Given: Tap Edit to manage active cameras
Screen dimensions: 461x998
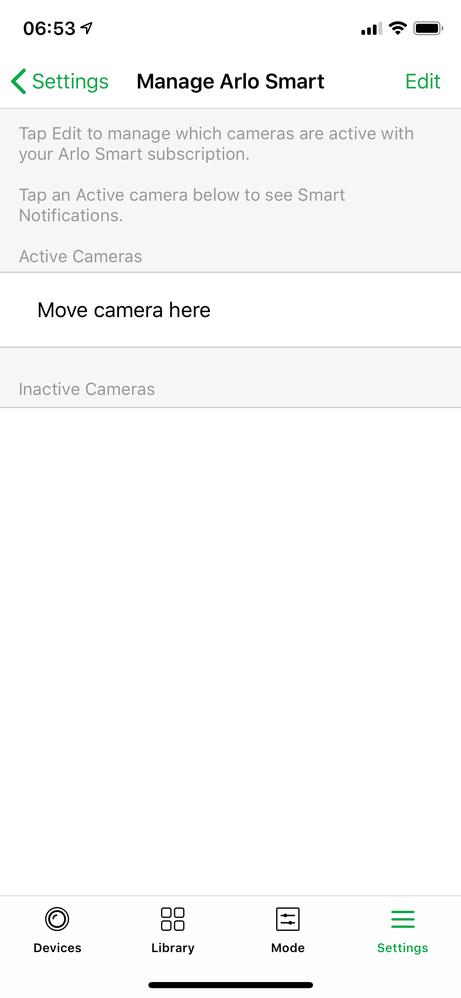Looking at the screenshot, I should click(x=423, y=81).
